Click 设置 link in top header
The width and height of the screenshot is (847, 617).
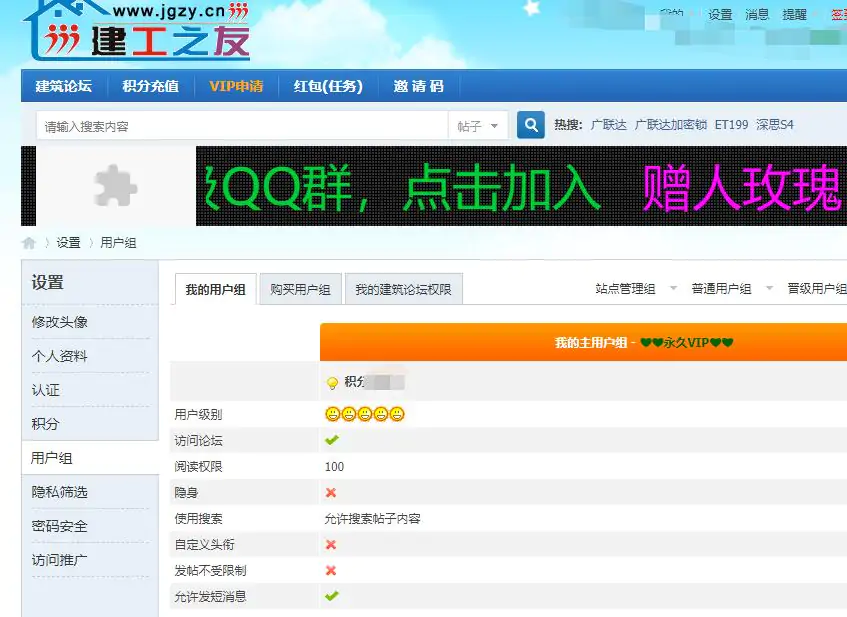point(720,15)
